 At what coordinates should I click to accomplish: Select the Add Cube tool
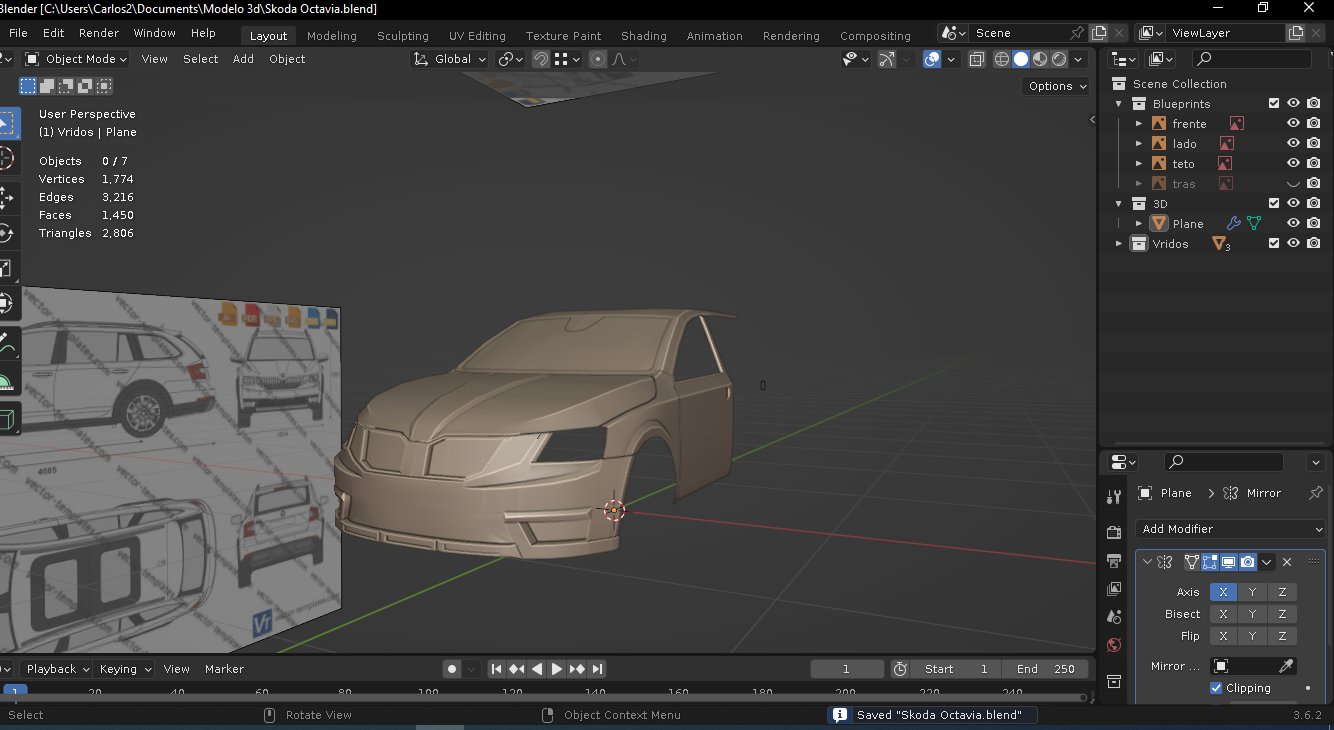[x=5, y=418]
